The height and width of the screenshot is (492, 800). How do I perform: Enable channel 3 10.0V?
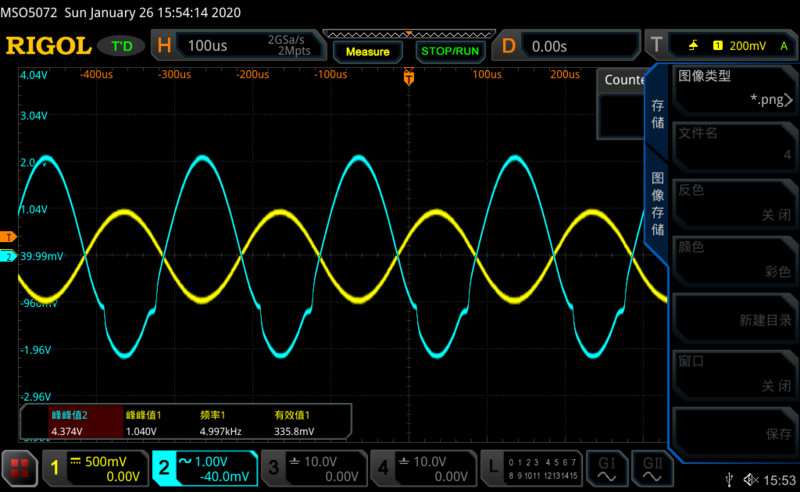(x=313, y=467)
